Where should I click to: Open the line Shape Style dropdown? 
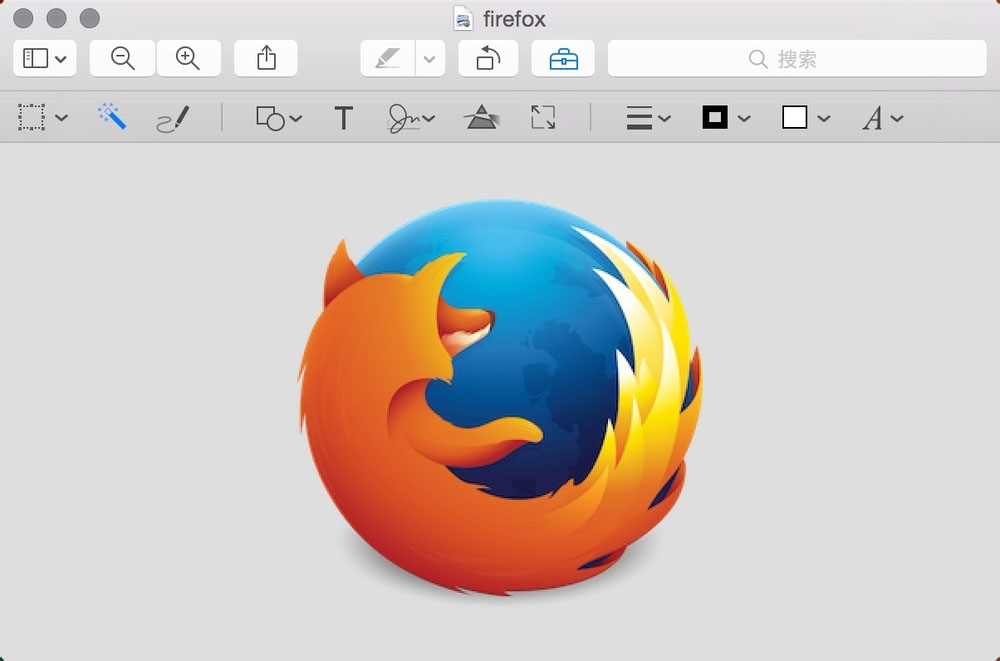coord(648,119)
